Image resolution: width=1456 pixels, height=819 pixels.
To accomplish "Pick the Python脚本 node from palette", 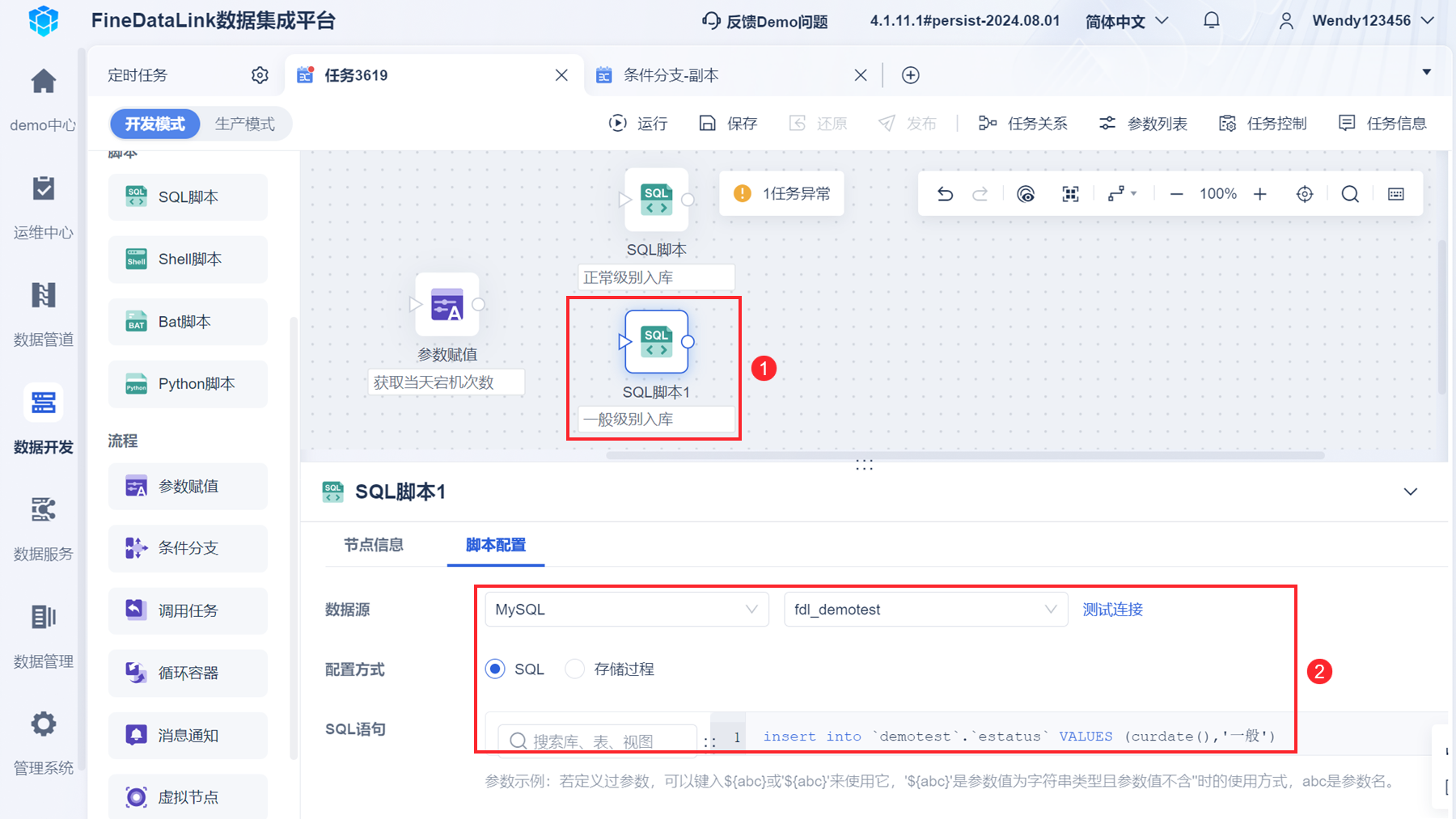I will tap(188, 384).
